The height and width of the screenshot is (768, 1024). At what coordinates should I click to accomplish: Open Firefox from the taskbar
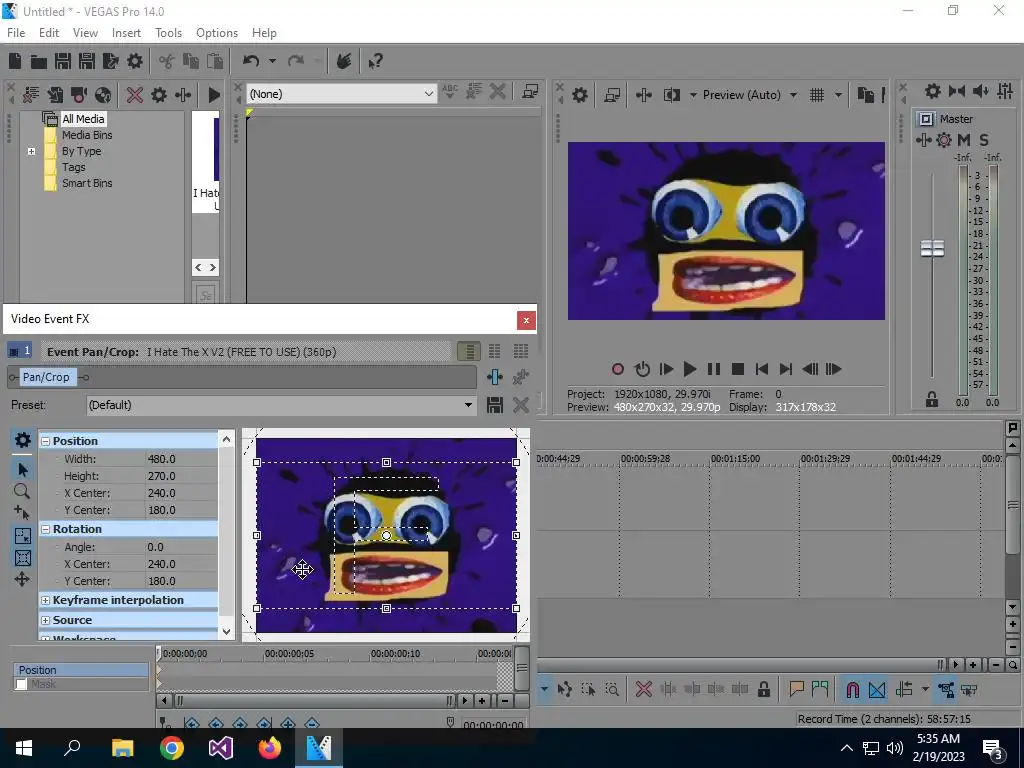point(270,748)
